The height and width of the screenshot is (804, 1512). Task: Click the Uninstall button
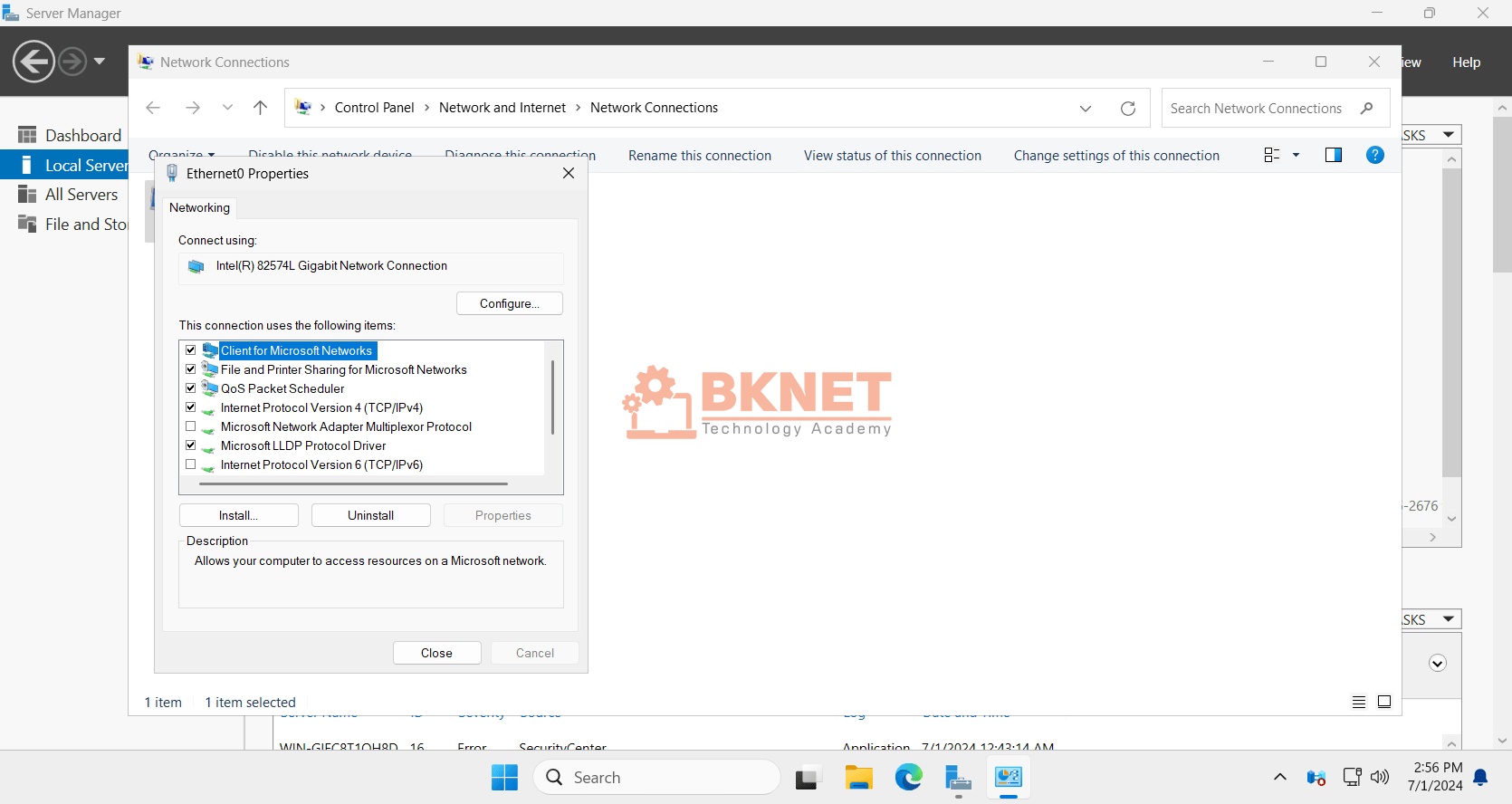pos(371,515)
